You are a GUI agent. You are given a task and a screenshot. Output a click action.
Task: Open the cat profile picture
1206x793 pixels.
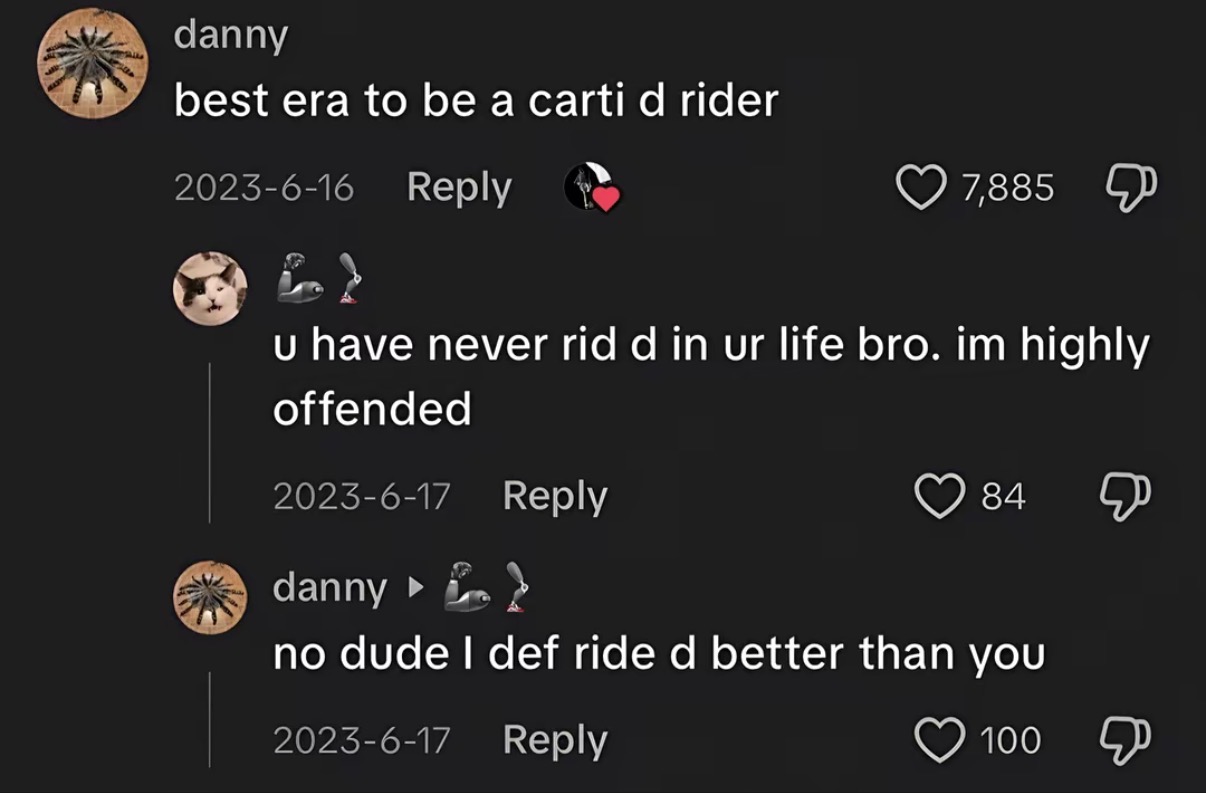(x=210, y=288)
